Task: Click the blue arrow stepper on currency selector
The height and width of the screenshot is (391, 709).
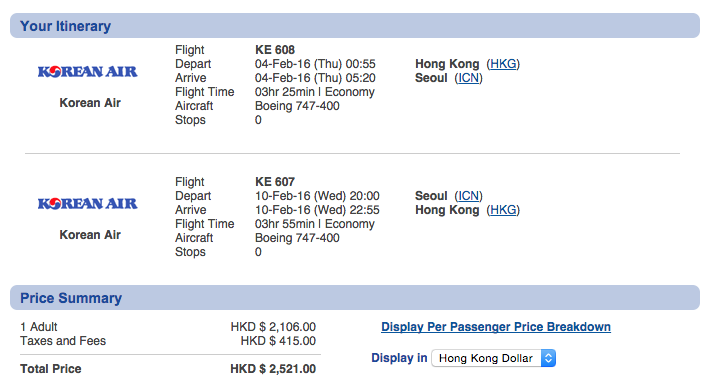Action: (x=548, y=358)
